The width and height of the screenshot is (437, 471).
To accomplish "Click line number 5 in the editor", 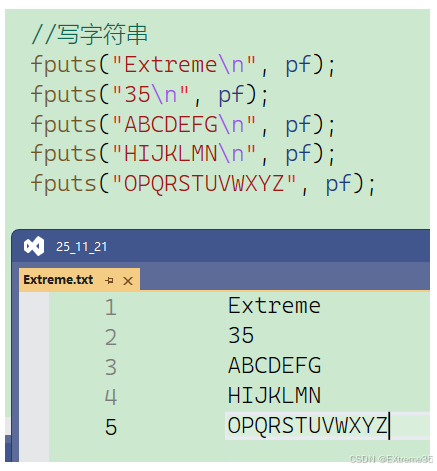I will [111, 427].
